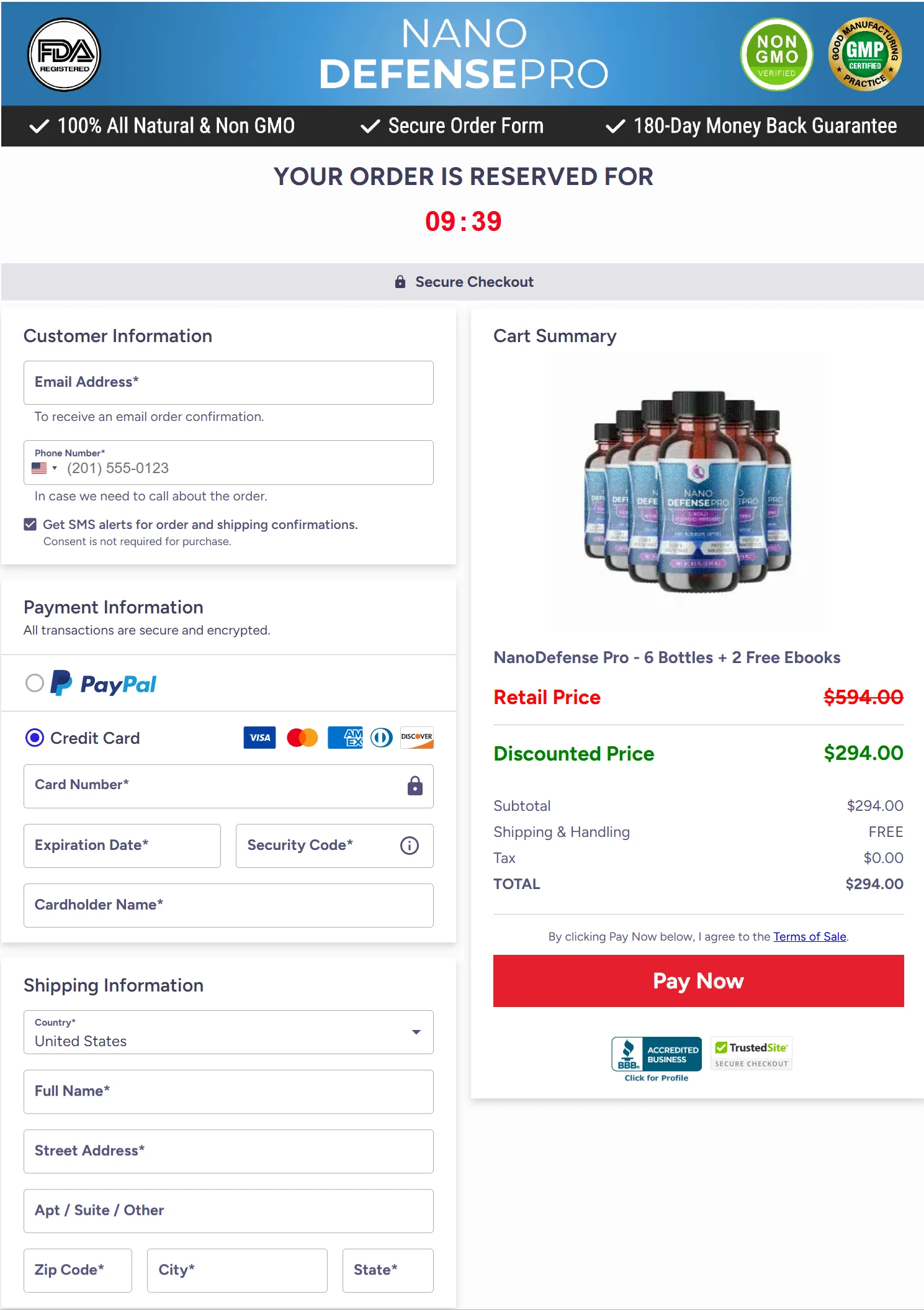The height and width of the screenshot is (1310, 924).
Task: Select the Credit Card payment option
Action: coord(35,738)
